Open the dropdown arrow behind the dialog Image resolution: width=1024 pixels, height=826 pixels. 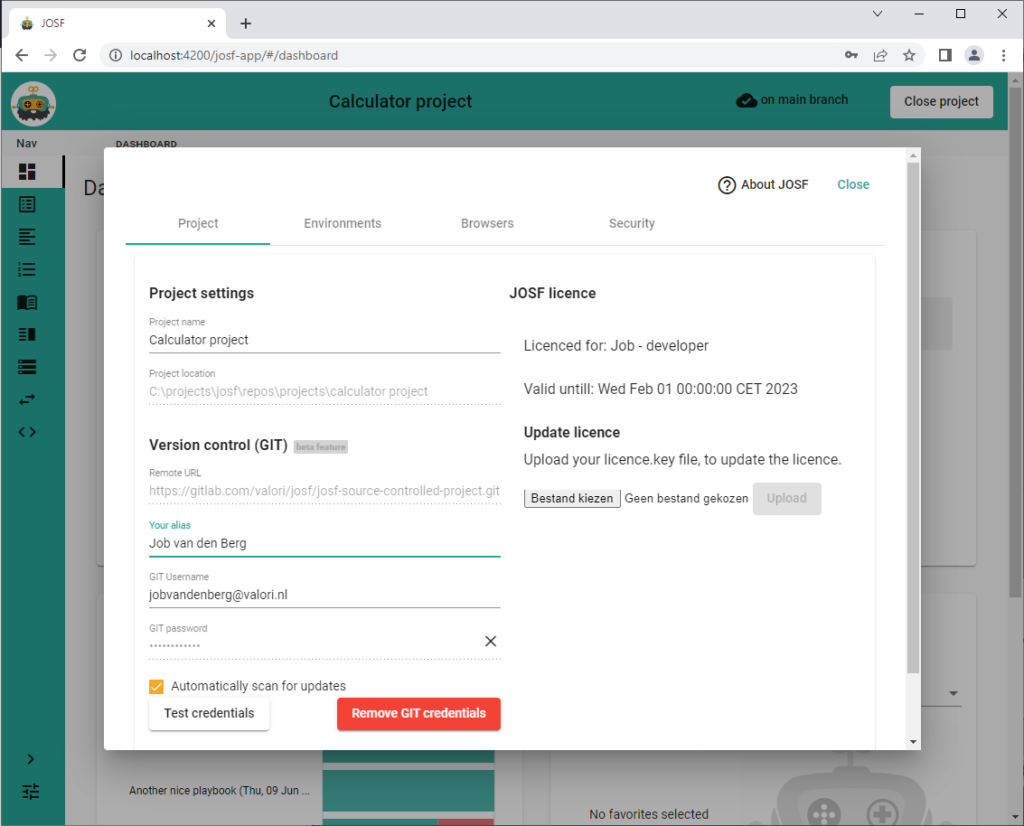952,694
